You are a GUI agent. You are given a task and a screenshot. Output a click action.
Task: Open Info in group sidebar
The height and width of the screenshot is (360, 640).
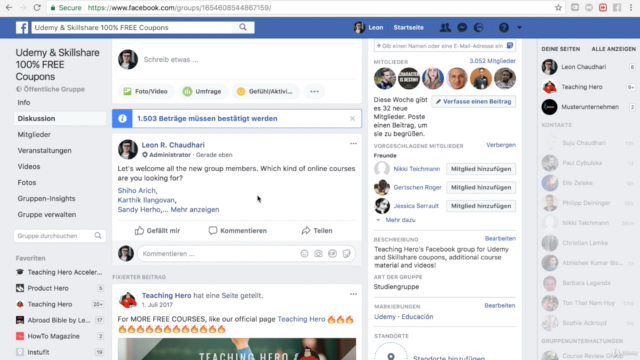tap(24, 102)
